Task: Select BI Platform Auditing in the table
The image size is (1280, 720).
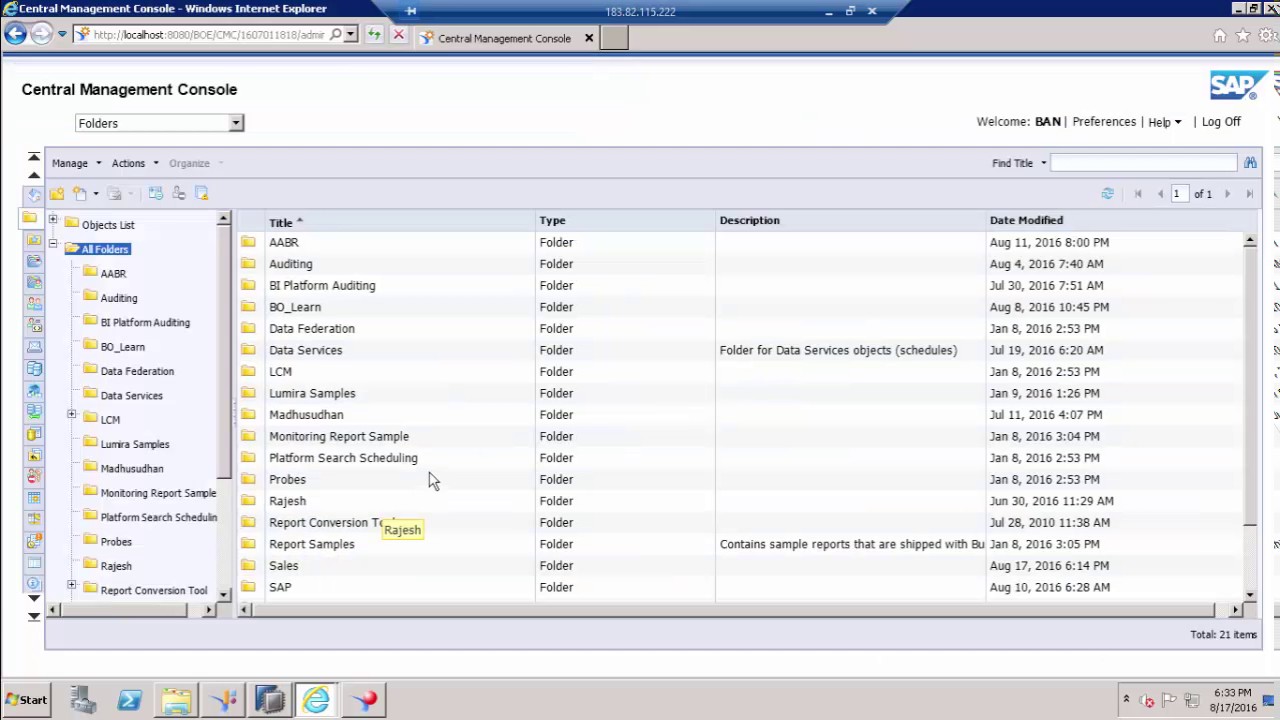Action: tap(322, 286)
